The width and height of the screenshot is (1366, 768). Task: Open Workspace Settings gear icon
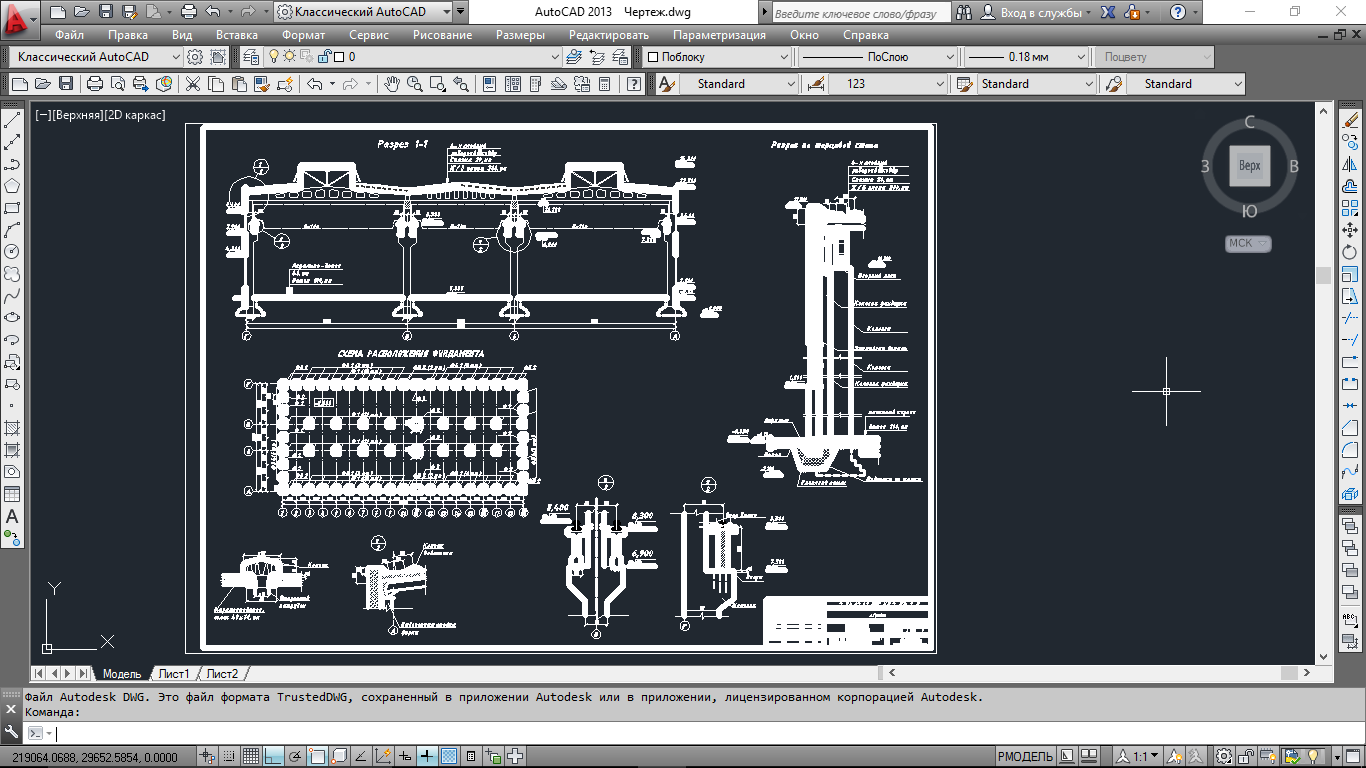click(195, 57)
